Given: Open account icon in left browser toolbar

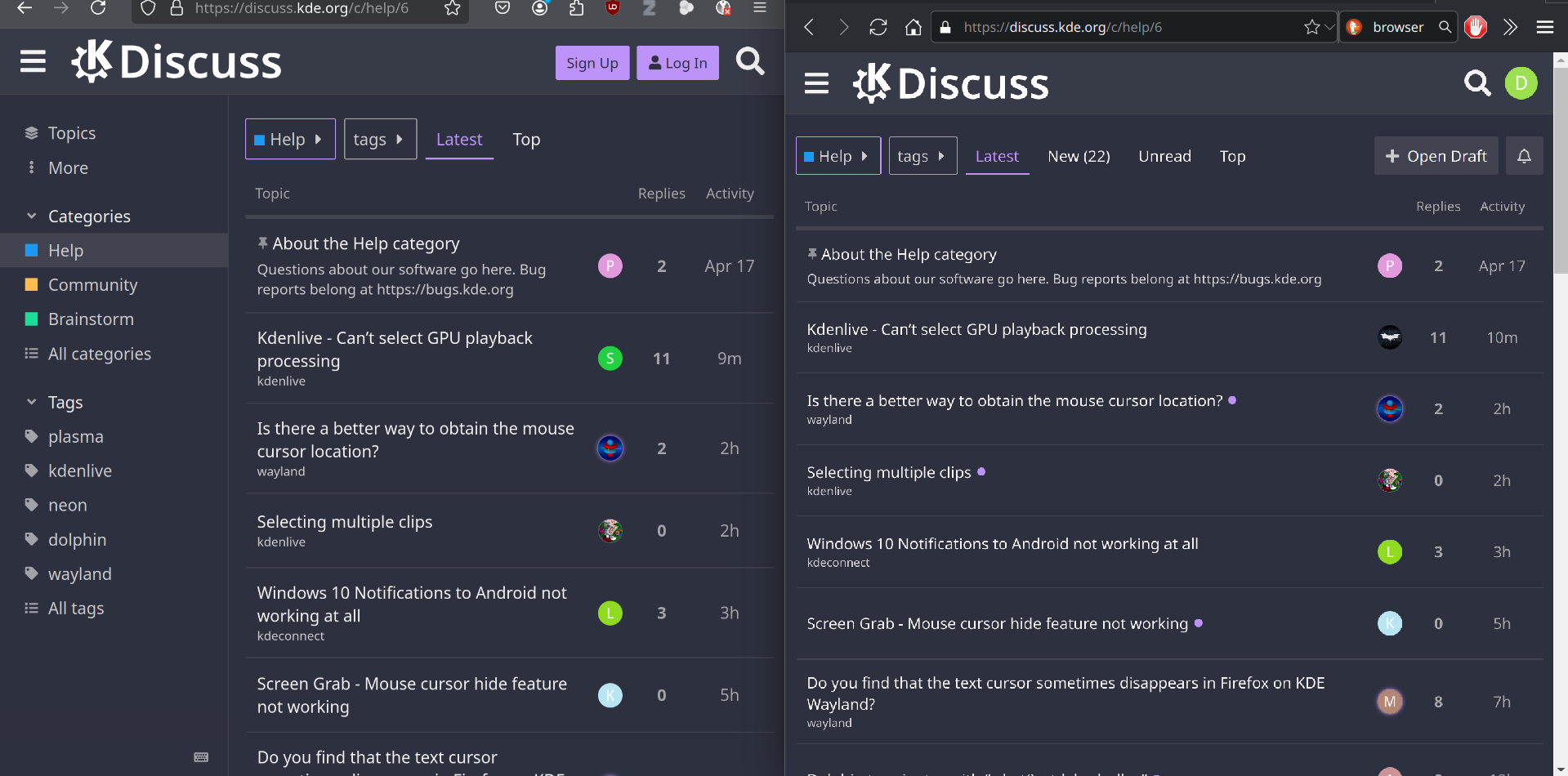Looking at the screenshot, I should (539, 8).
